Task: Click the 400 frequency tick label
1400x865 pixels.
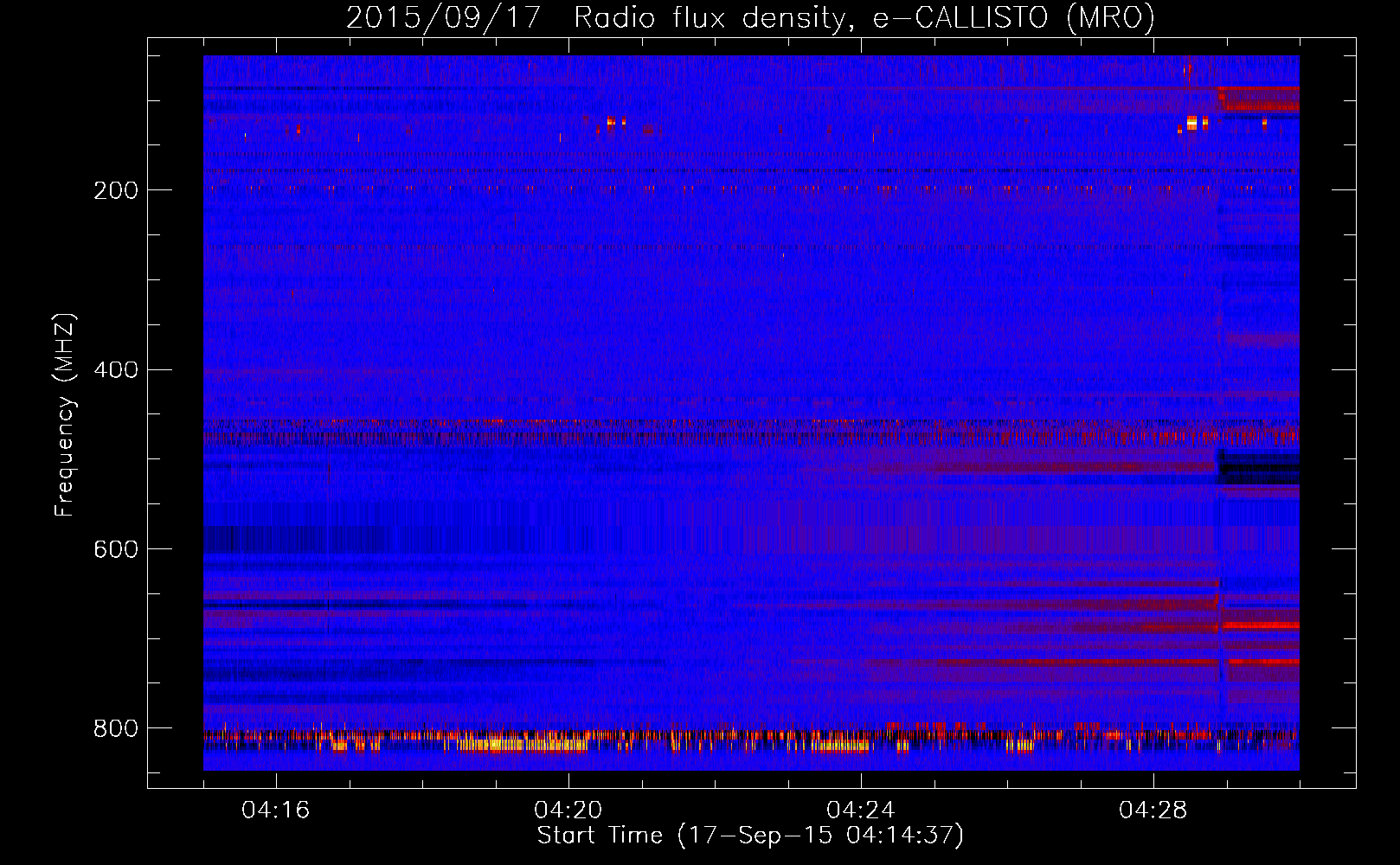Action: click(x=116, y=370)
